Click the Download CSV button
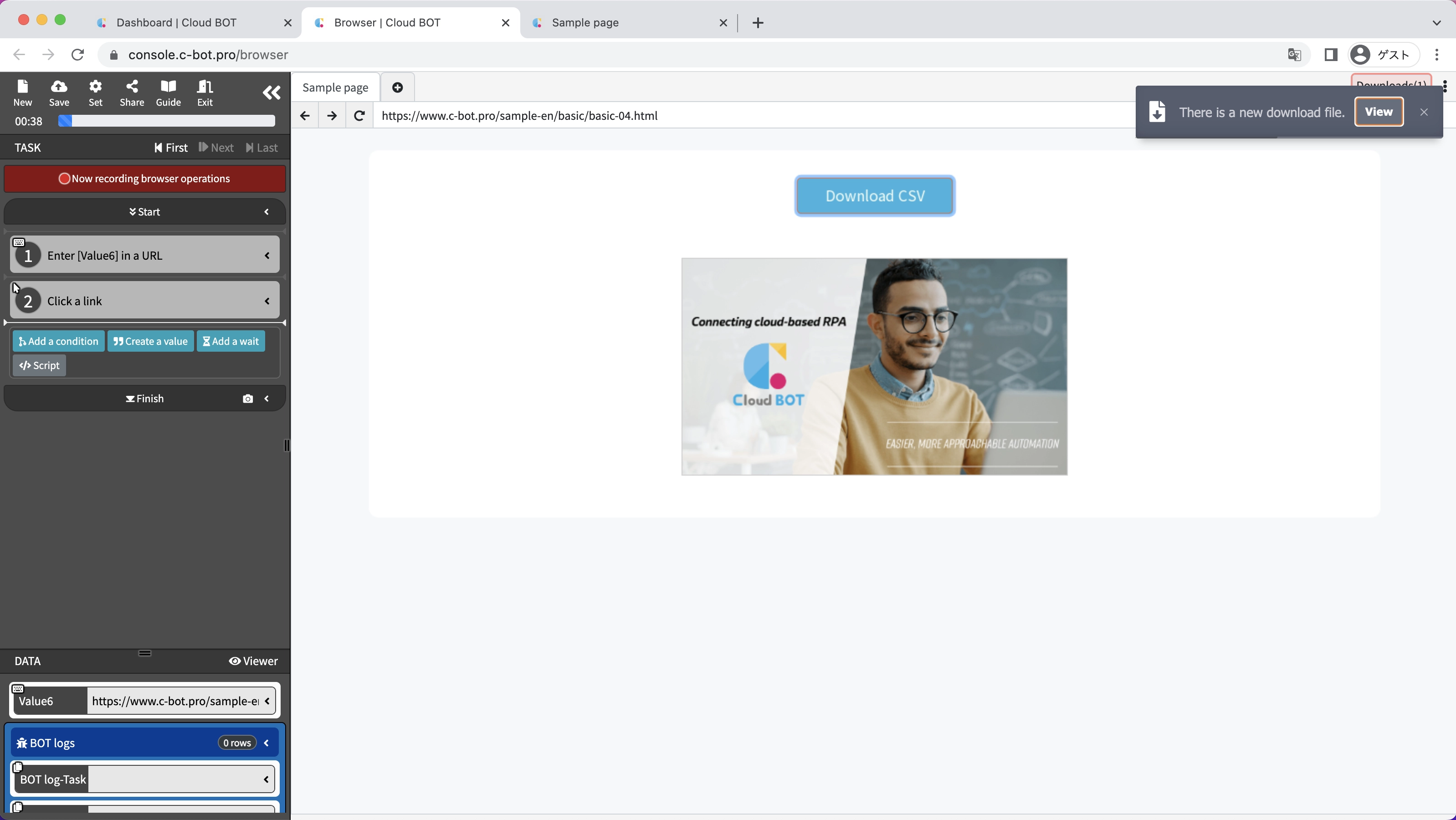Image resolution: width=1456 pixels, height=820 pixels. 874,195
